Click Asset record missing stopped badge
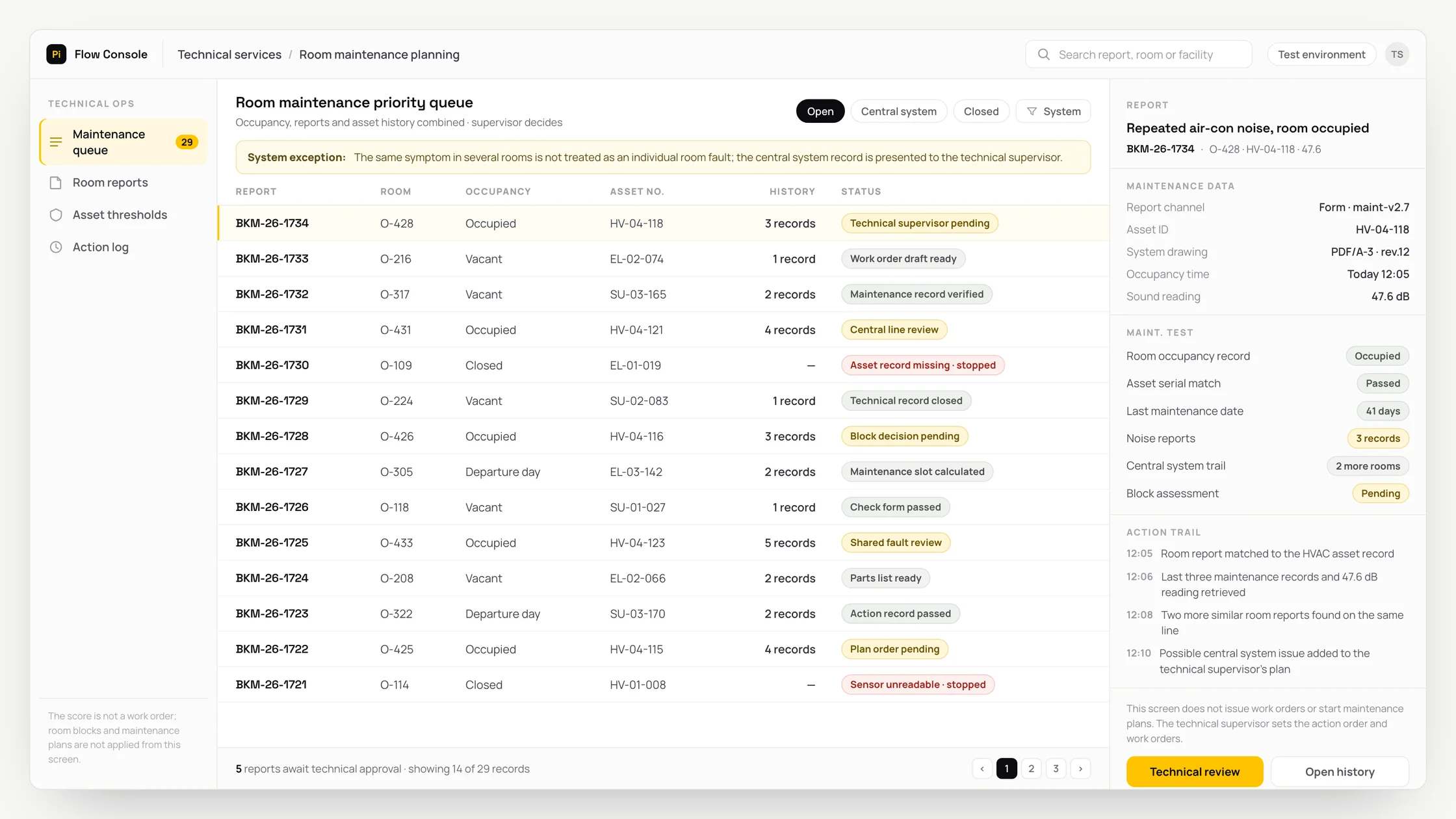1456x819 pixels. point(922,365)
